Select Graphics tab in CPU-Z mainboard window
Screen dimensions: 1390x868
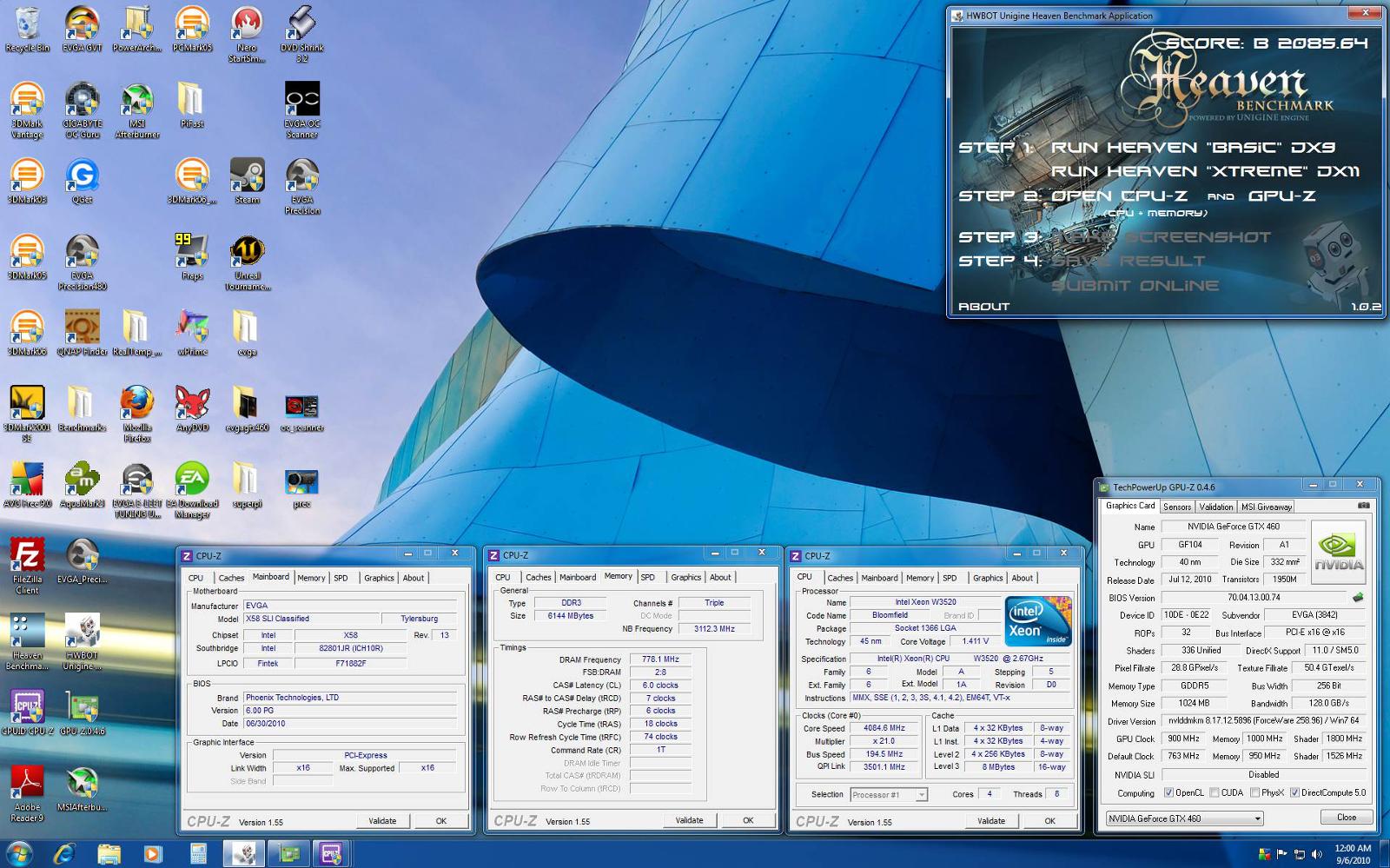[x=379, y=578]
